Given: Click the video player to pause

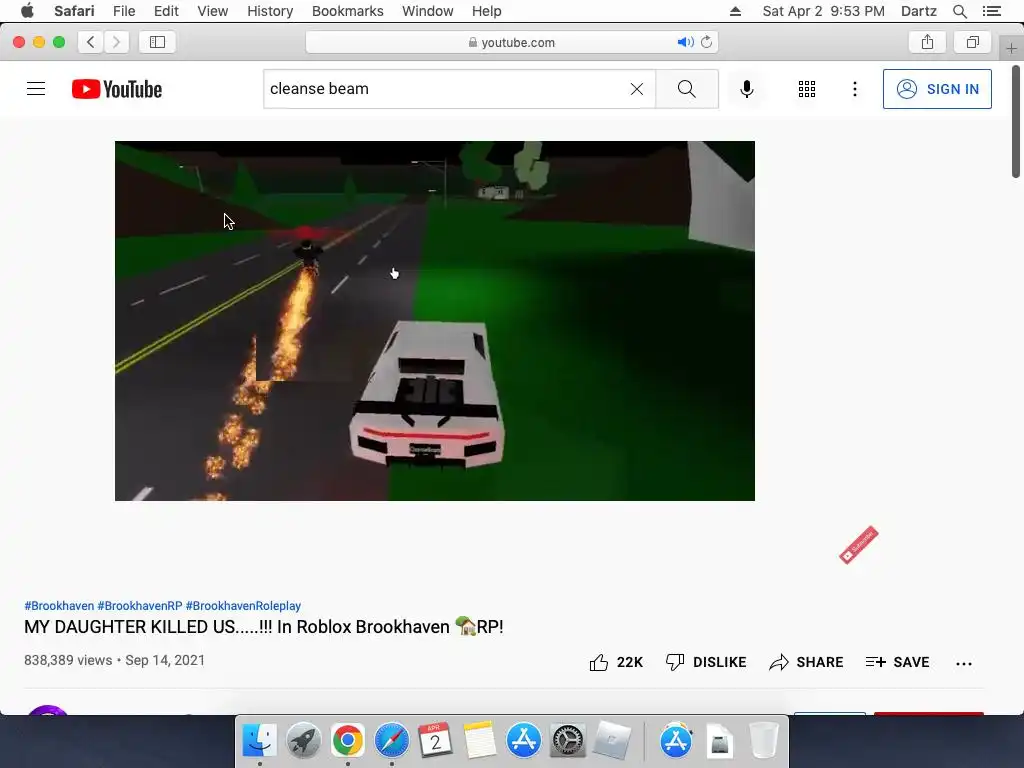Looking at the screenshot, I should [435, 321].
